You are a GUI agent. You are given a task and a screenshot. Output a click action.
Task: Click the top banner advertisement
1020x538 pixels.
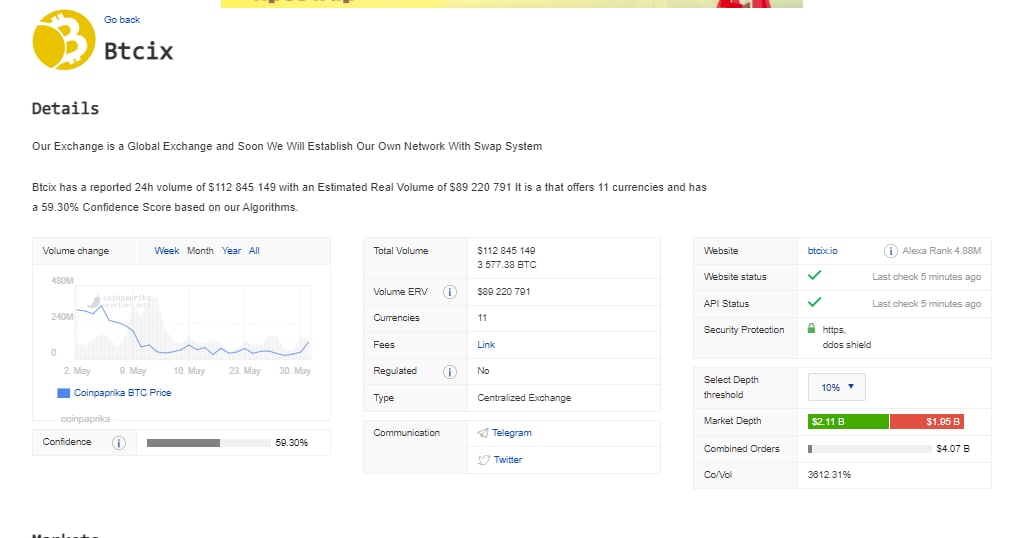512,4
